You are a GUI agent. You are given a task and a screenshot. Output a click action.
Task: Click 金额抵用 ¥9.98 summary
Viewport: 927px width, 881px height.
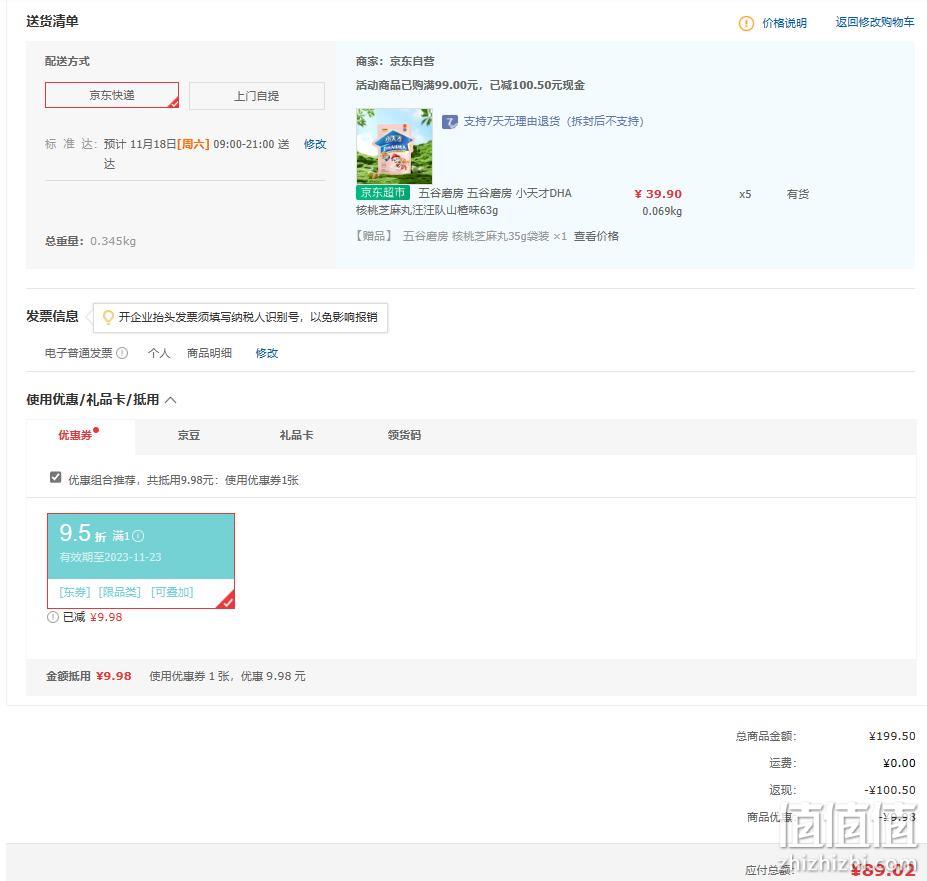(x=89, y=676)
